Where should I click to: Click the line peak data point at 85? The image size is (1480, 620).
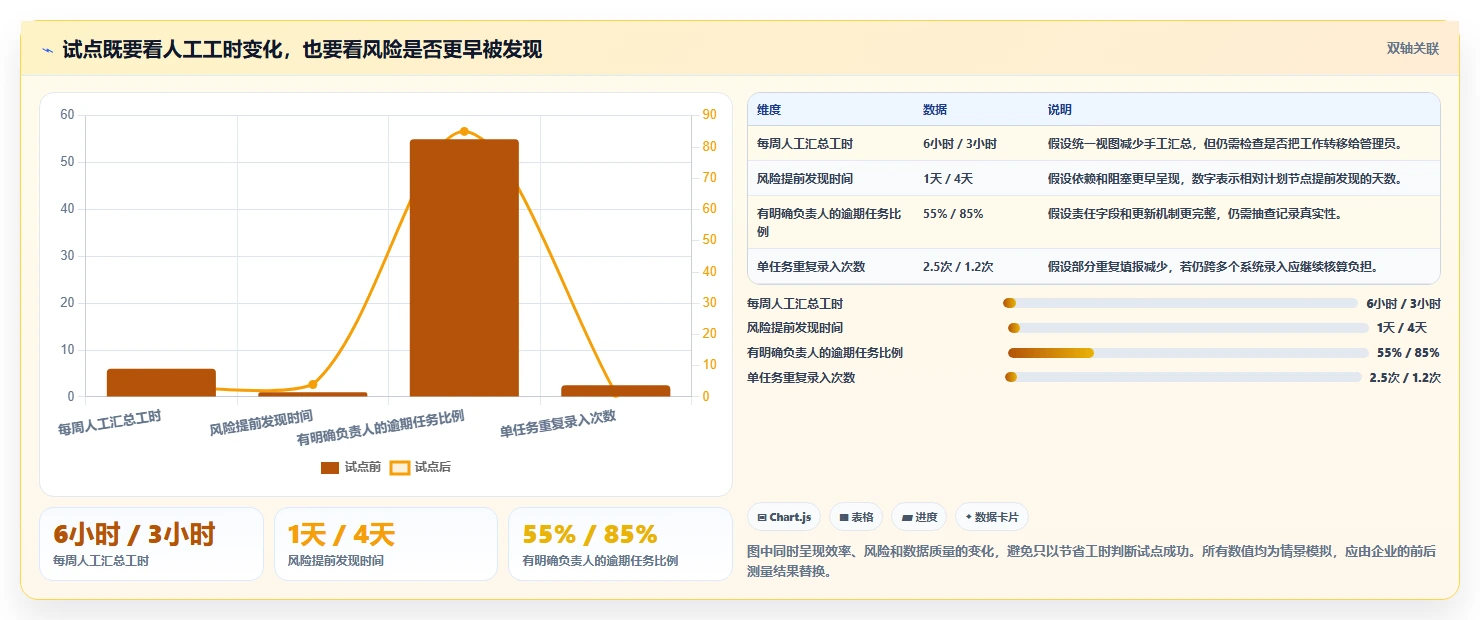tap(464, 131)
